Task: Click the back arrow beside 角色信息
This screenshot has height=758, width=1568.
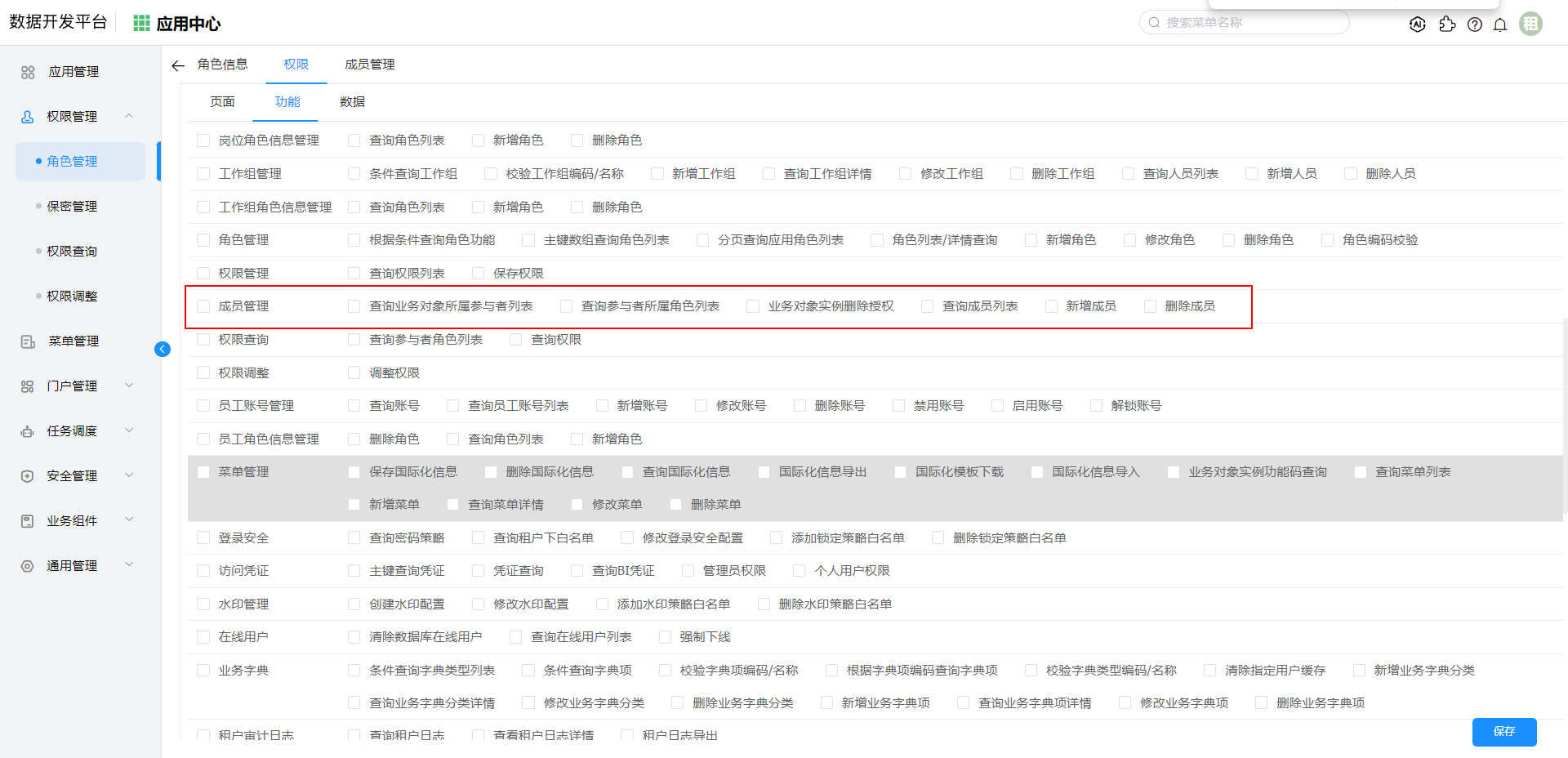Action: pyautogui.click(x=178, y=65)
